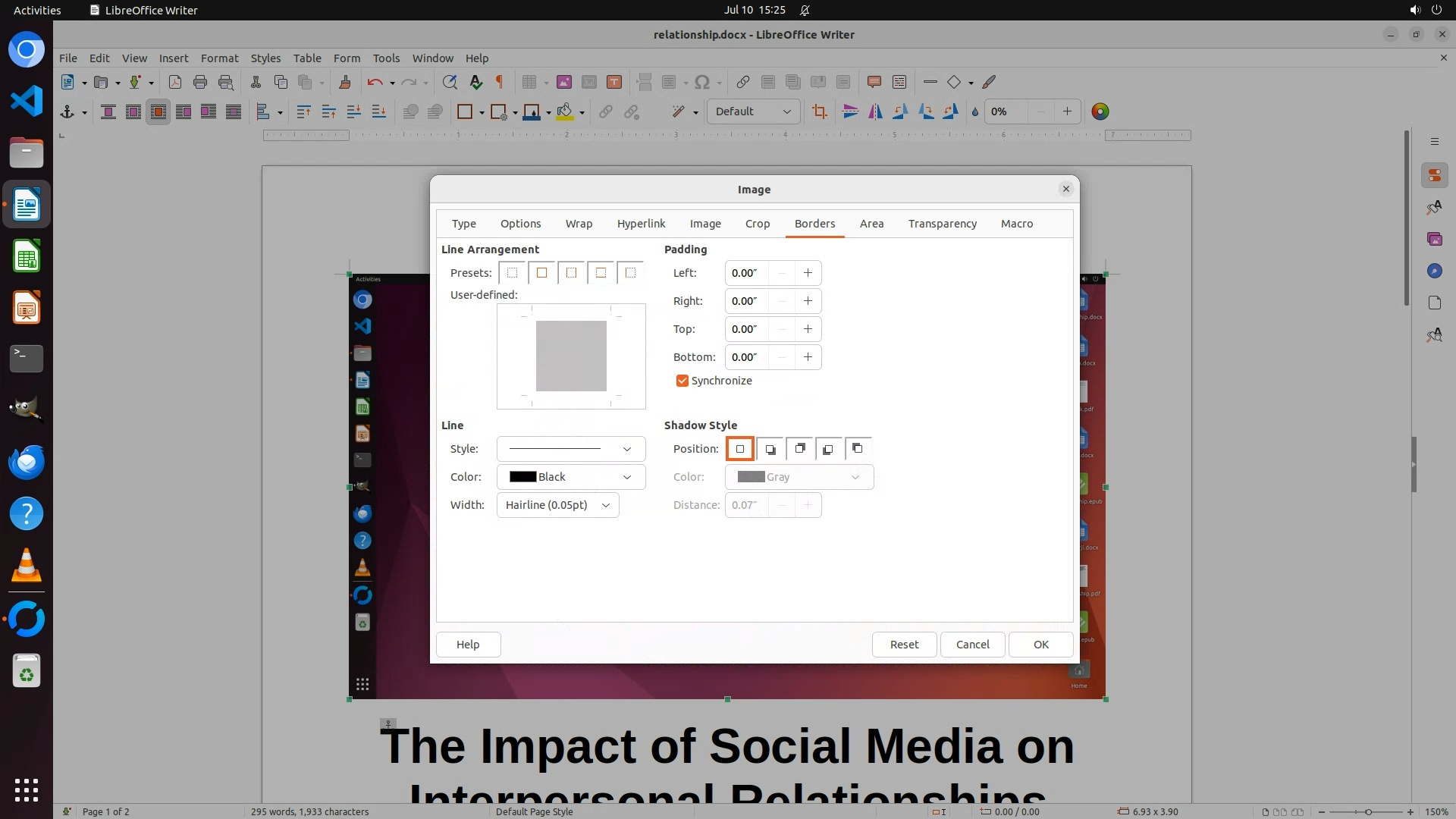Click the Anchor icon in the toolbar
1456x819 pixels.
(x=67, y=111)
